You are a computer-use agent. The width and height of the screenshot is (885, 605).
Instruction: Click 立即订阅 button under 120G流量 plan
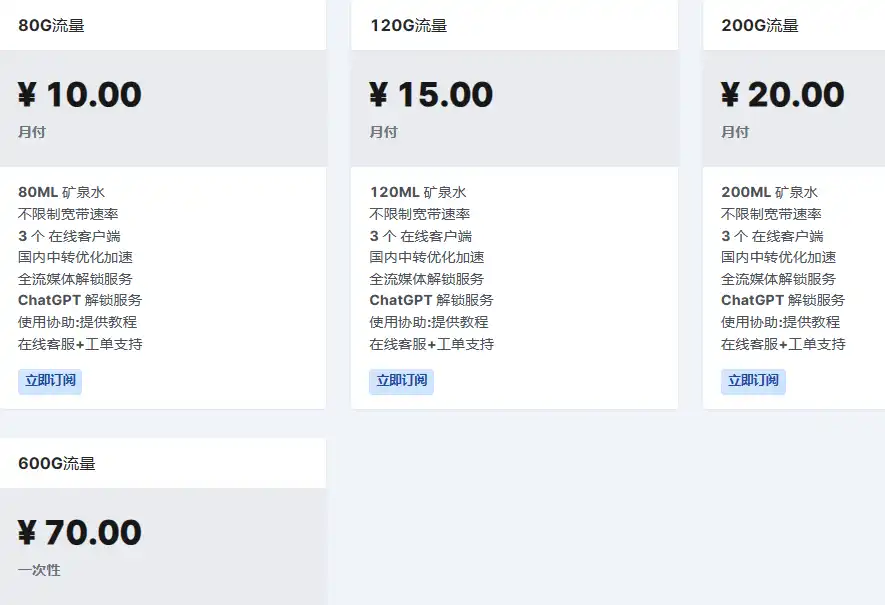click(x=401, y=381)
